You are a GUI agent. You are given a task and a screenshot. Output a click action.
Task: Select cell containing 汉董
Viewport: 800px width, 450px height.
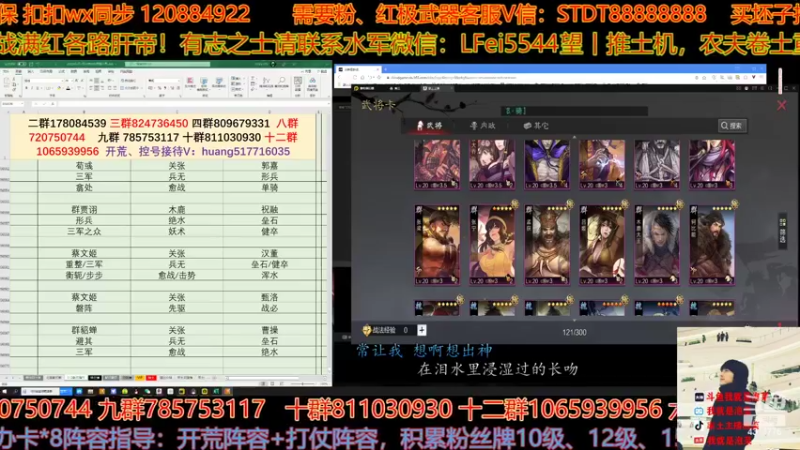click(x=269, y=254)
